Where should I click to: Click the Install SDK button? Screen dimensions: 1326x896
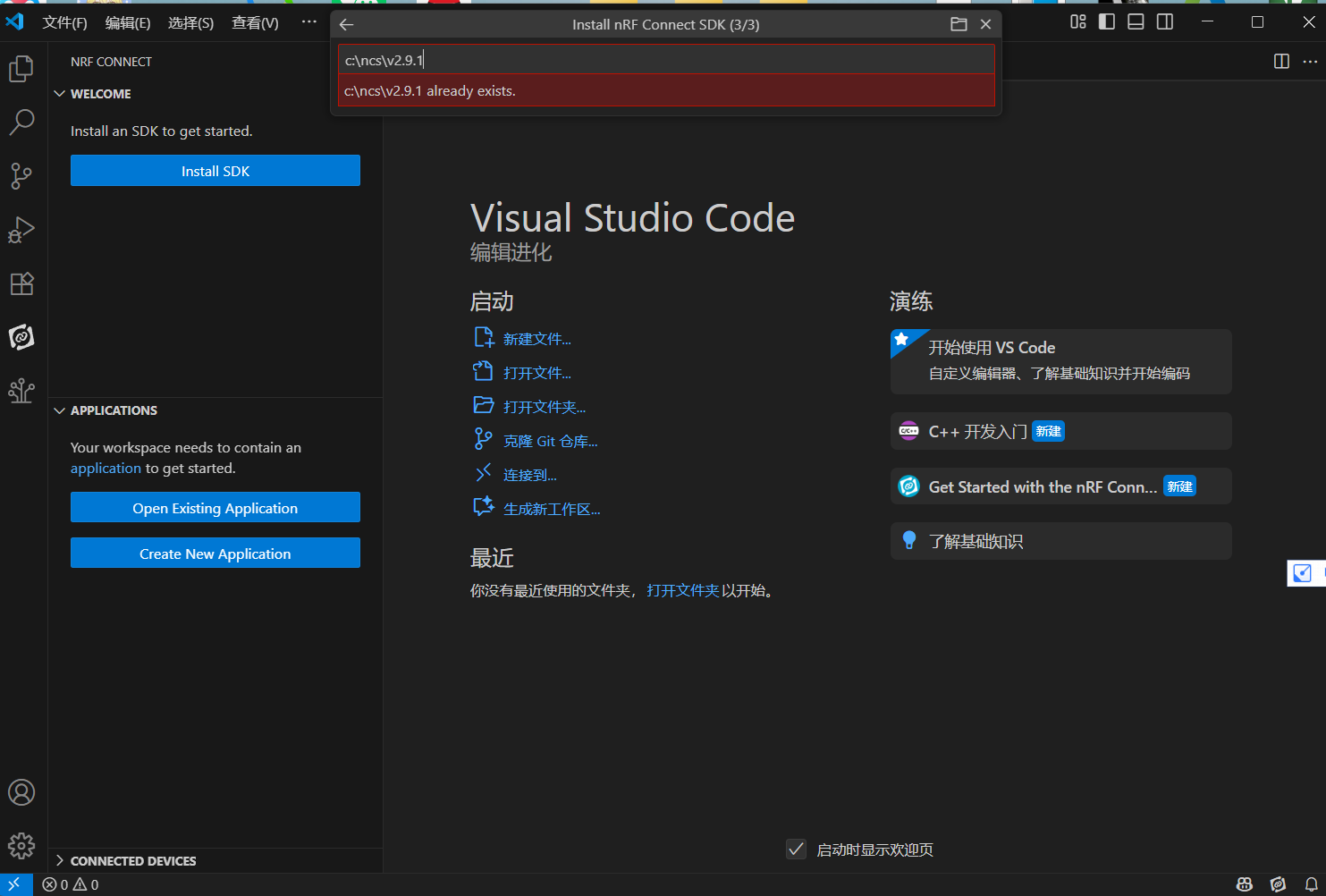(215, 171)
